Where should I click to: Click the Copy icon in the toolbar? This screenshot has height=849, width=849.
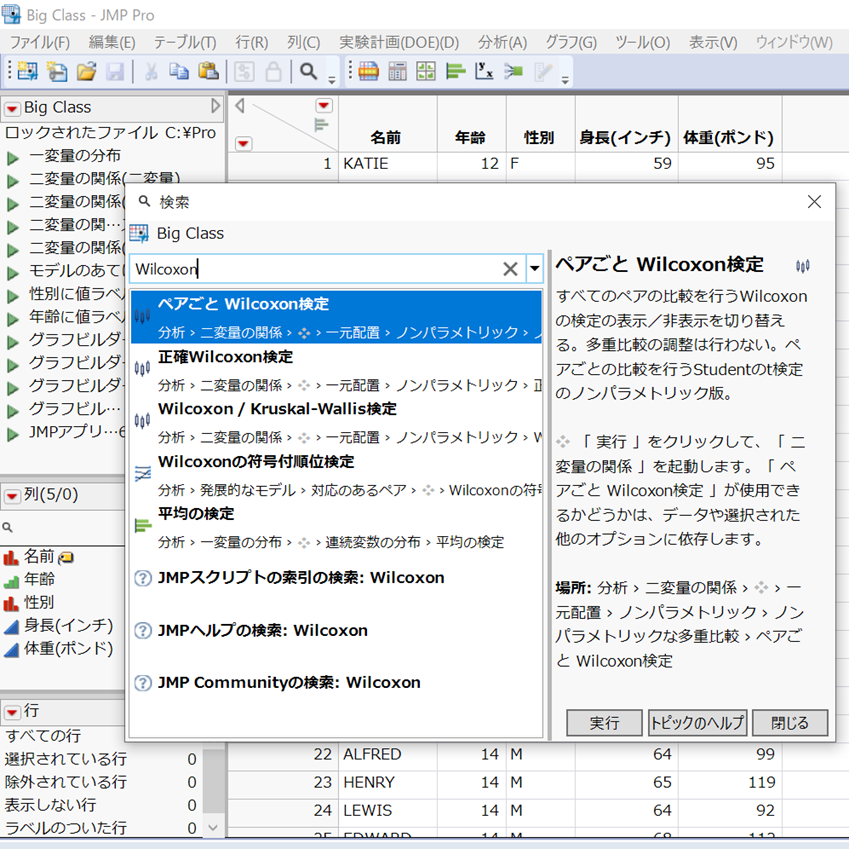[180, 71]
